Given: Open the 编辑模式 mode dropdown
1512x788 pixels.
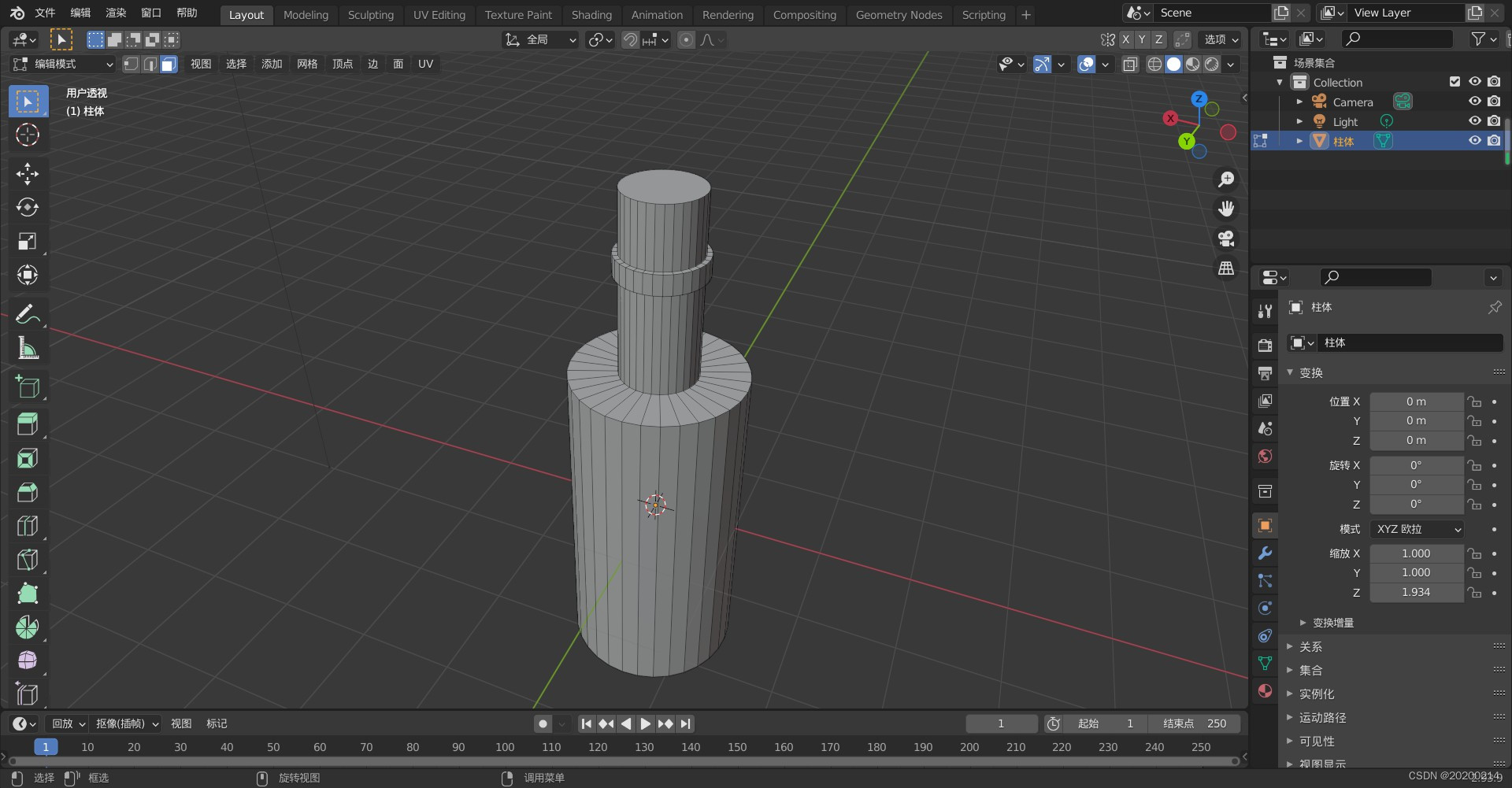Looking at the screenshot, I should pos(63,65).
